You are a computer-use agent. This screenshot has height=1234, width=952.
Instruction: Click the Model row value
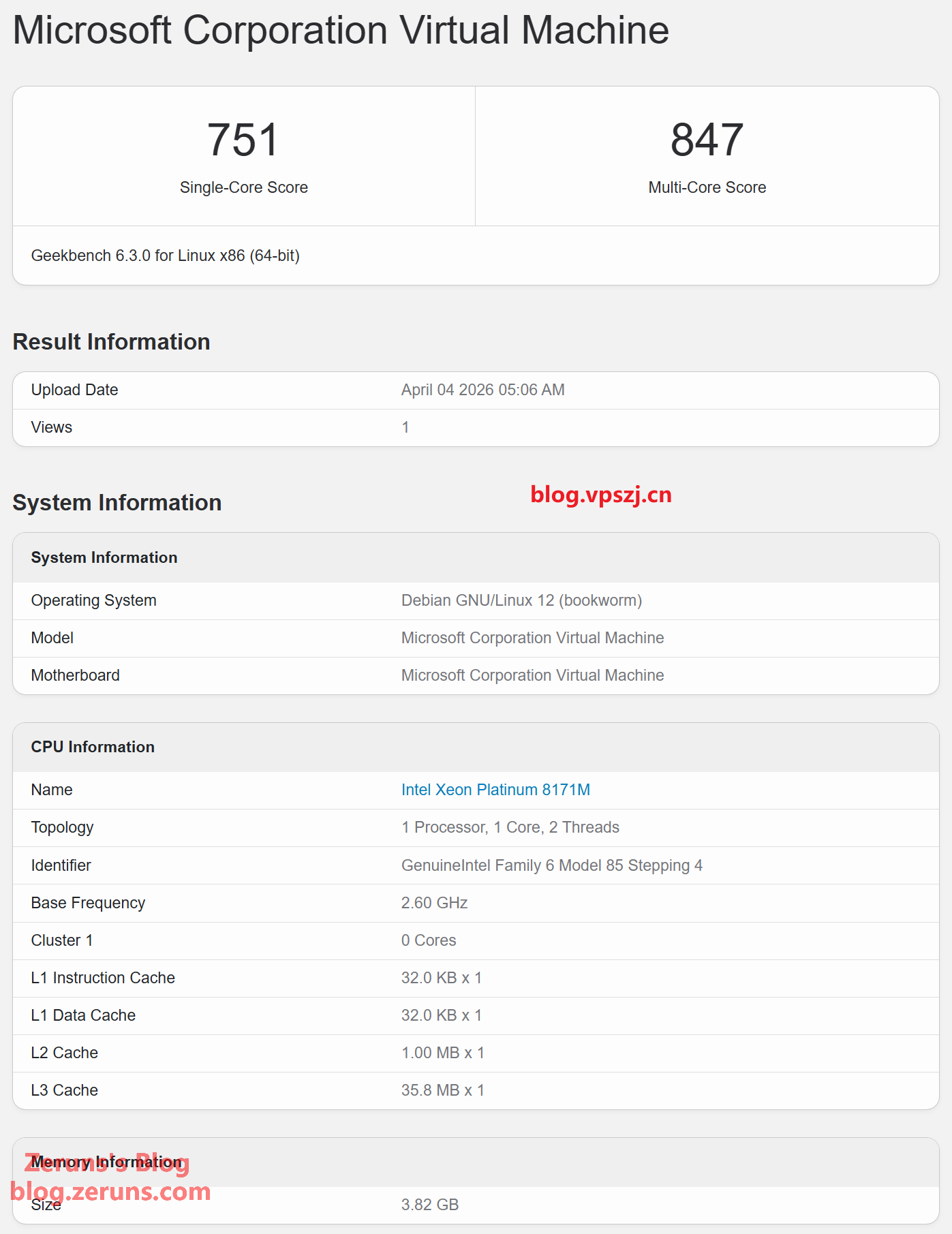point(532,638)
